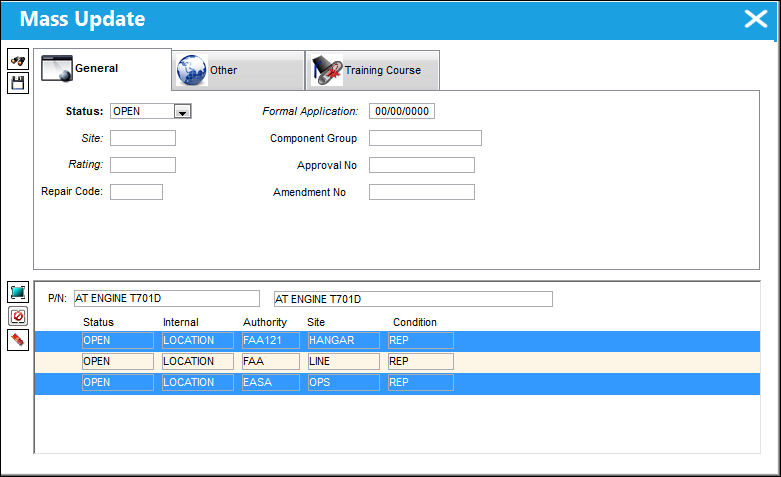Click the select all rows icon
This screenshot has height=477, width=781.
(18, 292)
